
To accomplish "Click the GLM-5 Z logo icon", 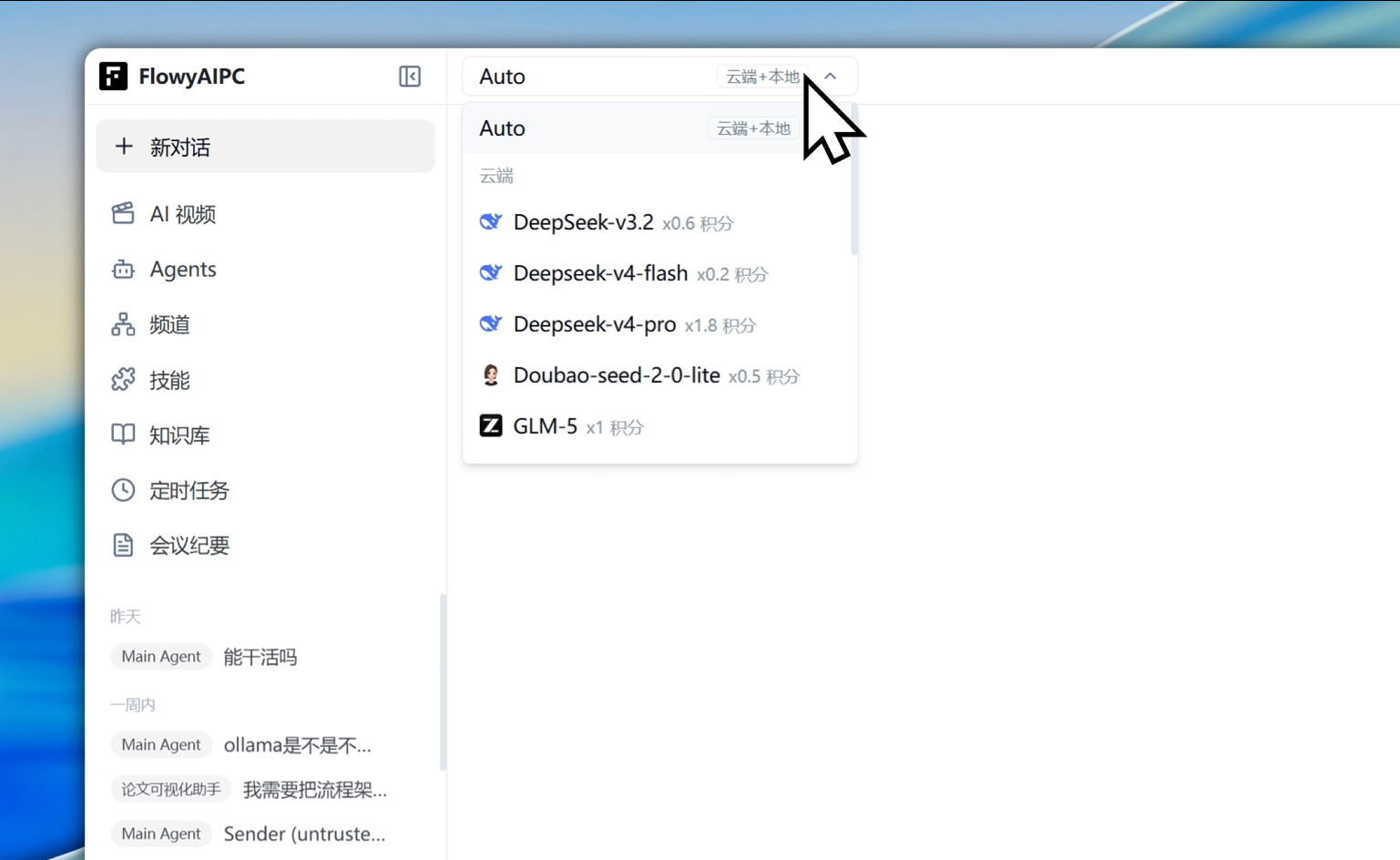I will (x=491, y=425).
